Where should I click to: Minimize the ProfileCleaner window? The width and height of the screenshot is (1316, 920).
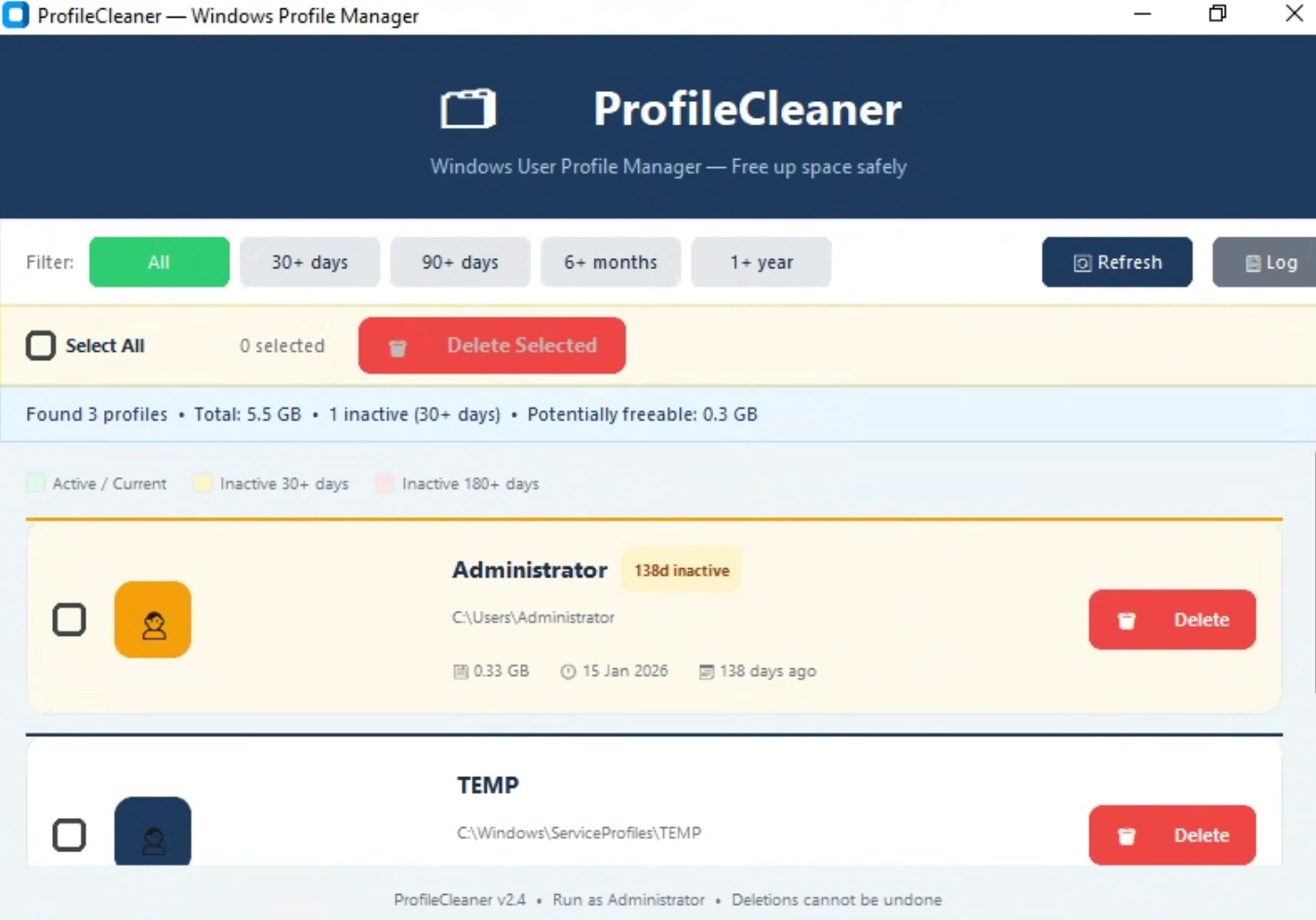(1142, 14)
